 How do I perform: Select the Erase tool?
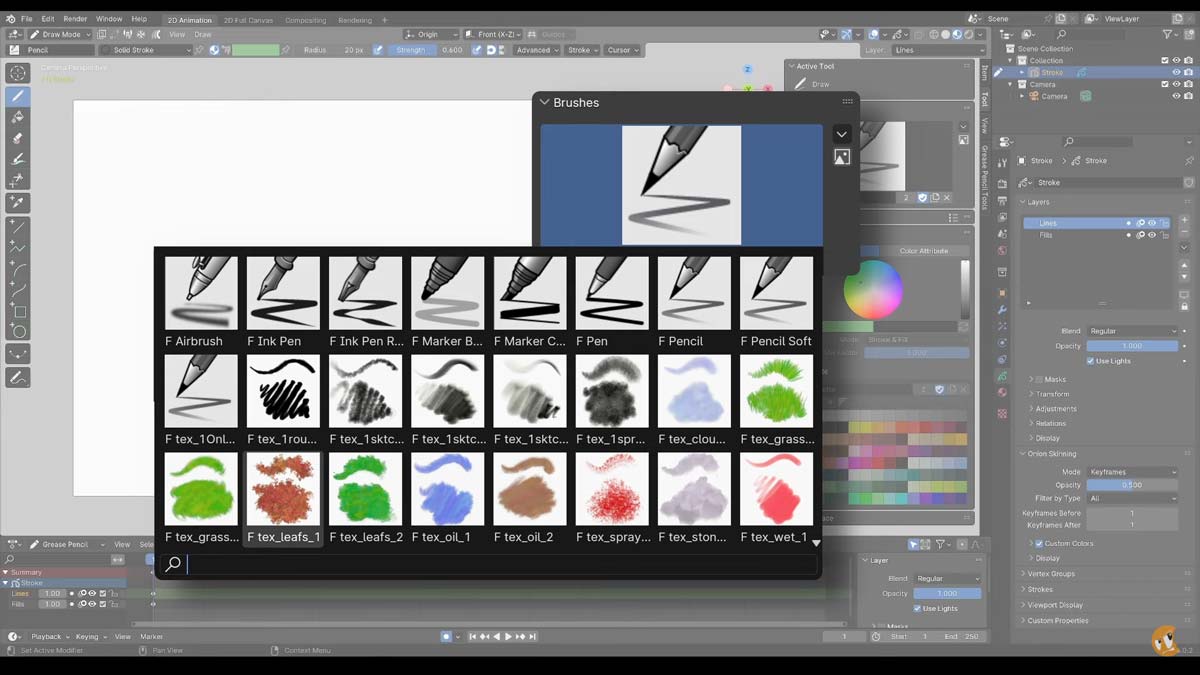(x=17, y=137)
